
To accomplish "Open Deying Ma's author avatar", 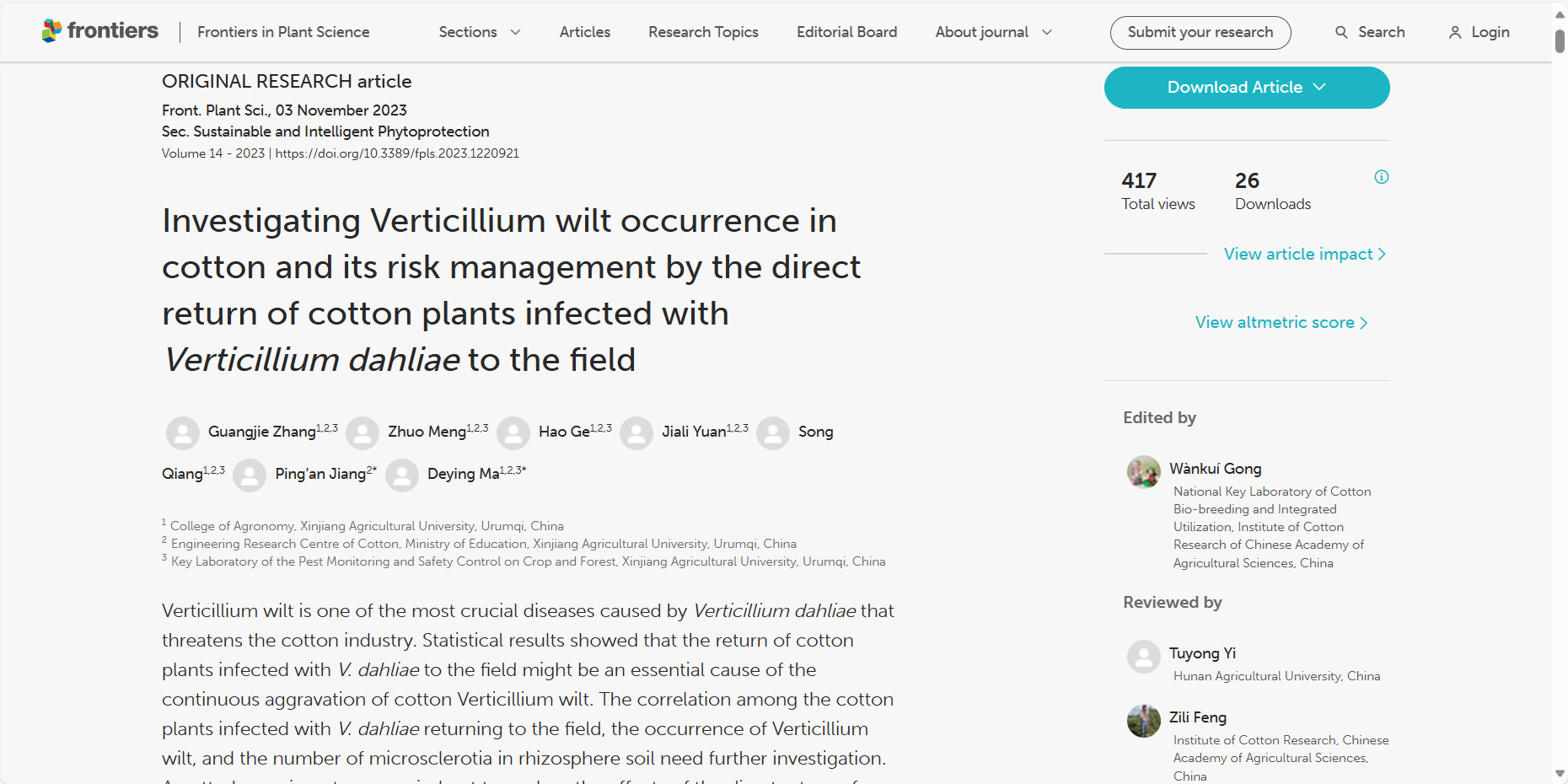I will click(402, 475).
